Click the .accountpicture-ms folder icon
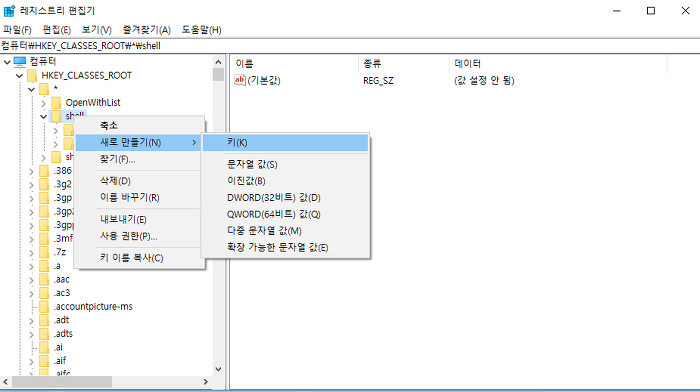The width and height of the screenshot is (700, 392). (44, 307)
